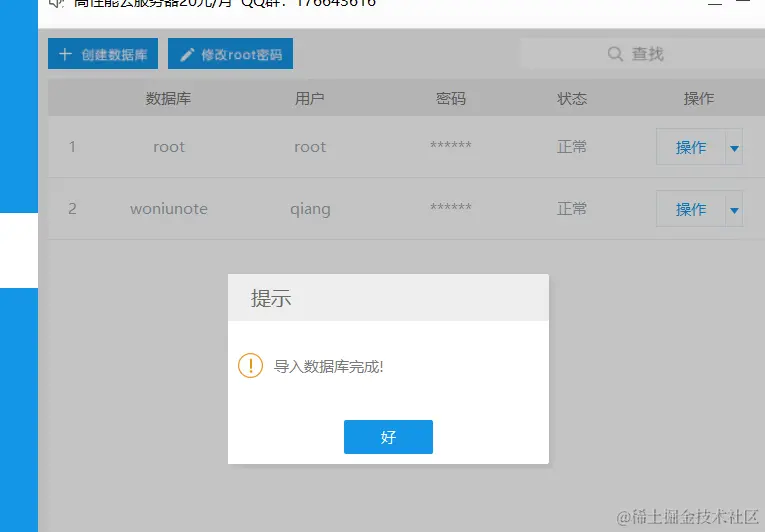Screen dimensions: 765x532
Task: Select the qiang user cell
Action: click(x=310, y=210)
